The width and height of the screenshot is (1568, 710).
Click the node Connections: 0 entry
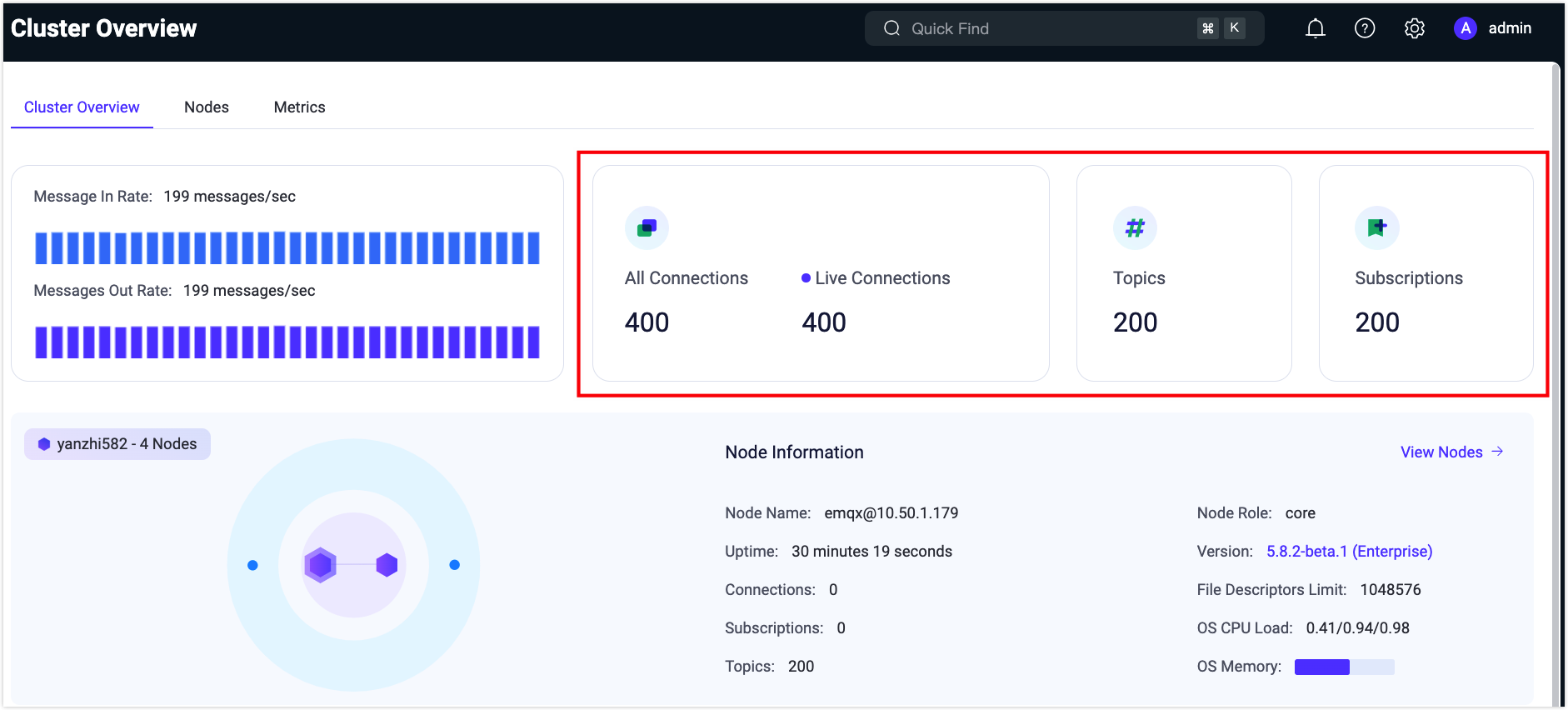coord(782,590)
